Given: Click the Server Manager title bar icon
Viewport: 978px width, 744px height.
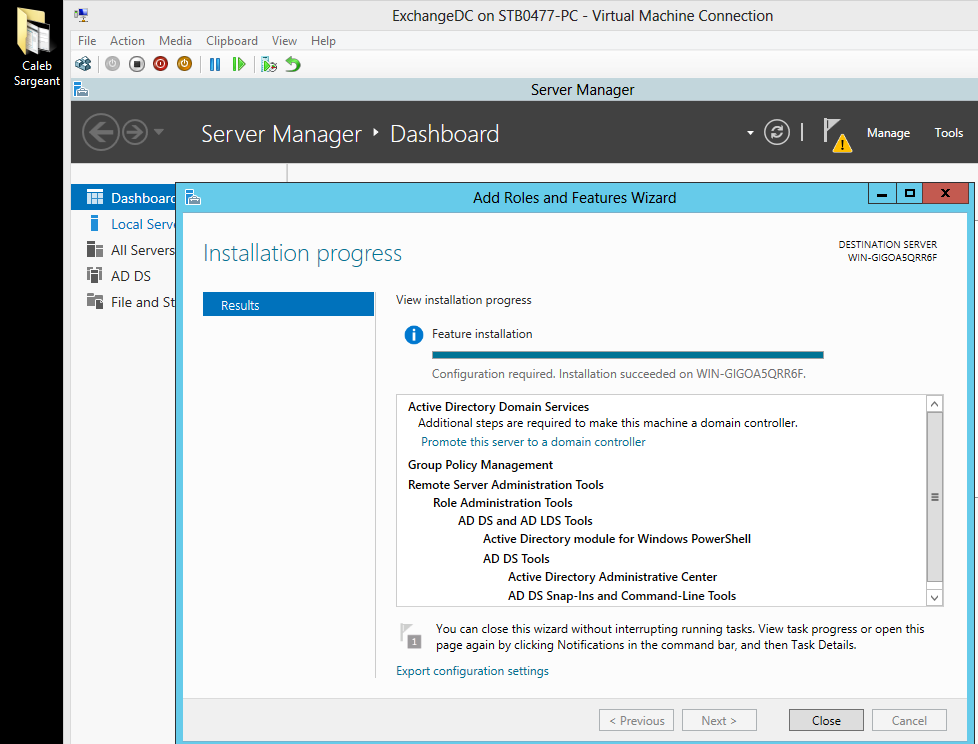Looking at the screenshot, I should click(81, 90).
